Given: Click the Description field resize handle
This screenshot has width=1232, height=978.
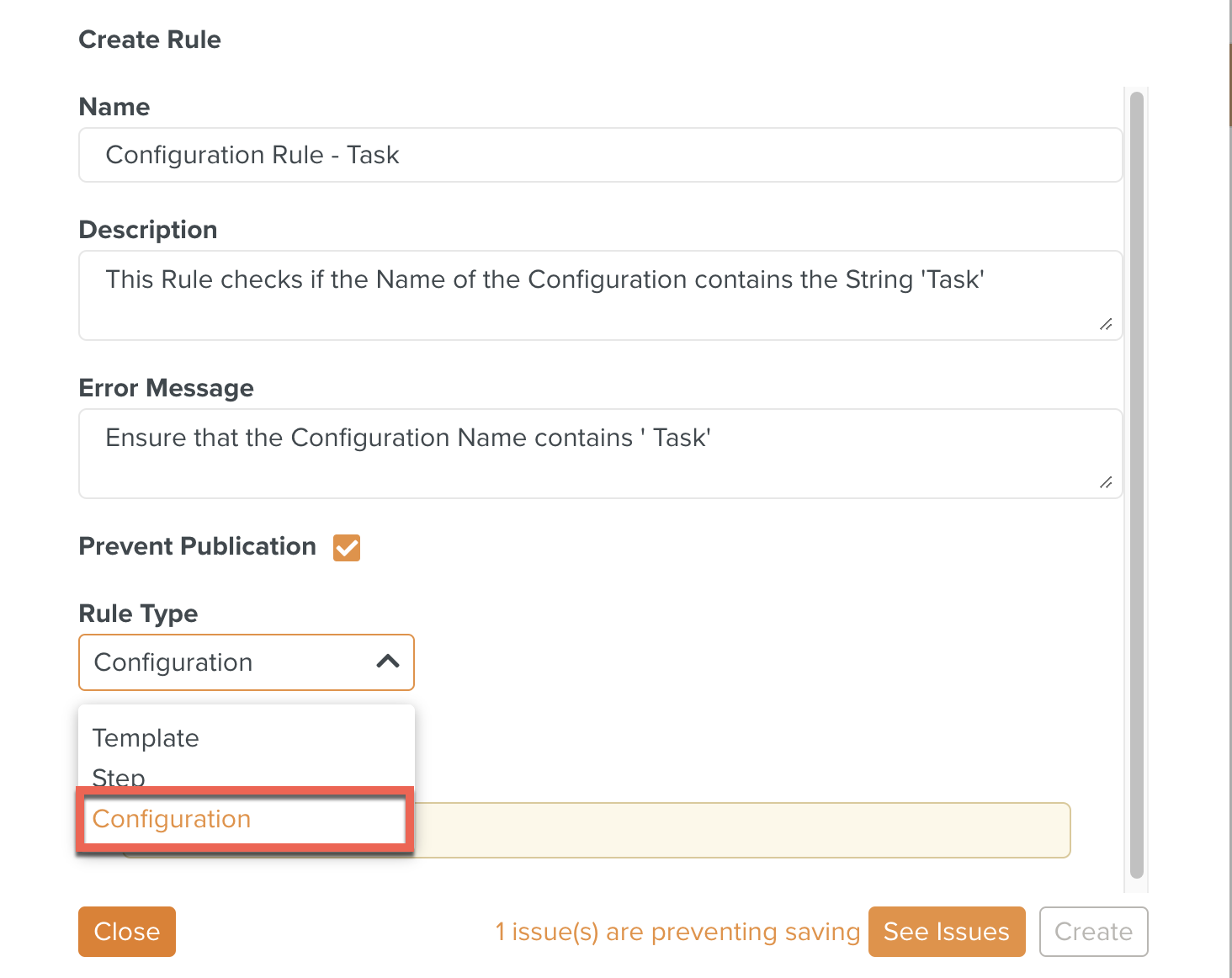Looking at the screenshot, I should click(1106, 324).
